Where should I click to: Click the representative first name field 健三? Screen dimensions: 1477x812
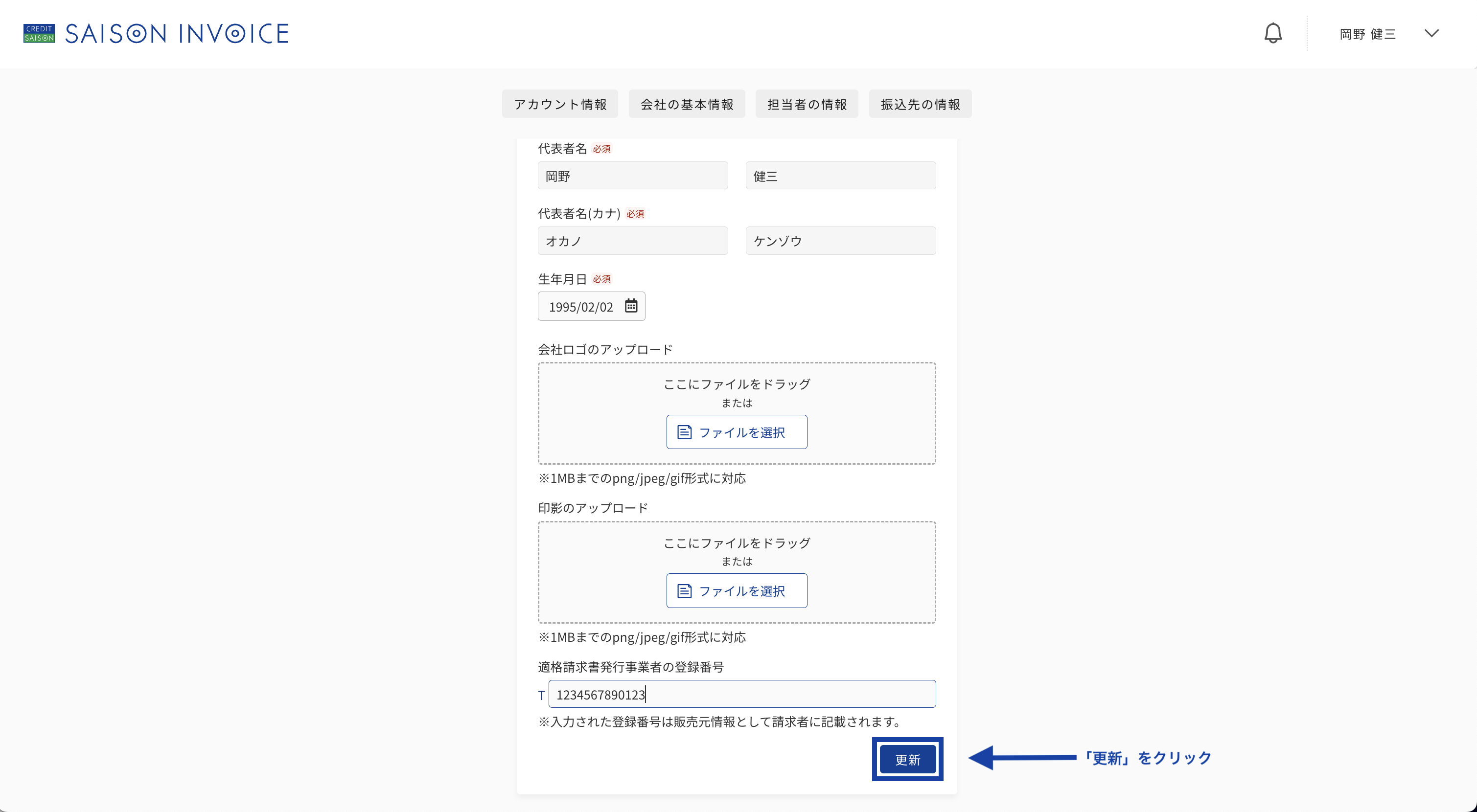click(841, 175)
